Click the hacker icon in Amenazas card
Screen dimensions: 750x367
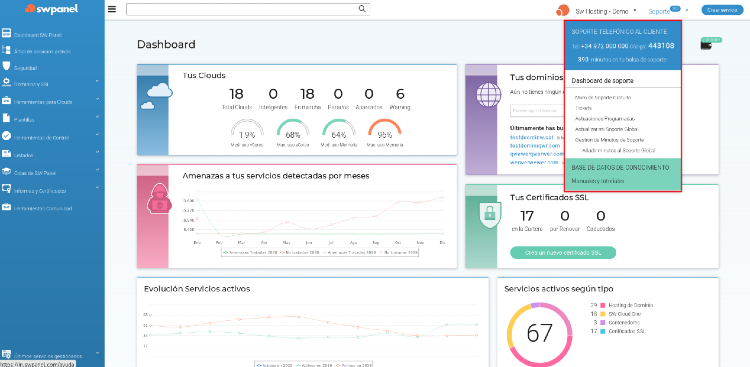coord(159,199)
